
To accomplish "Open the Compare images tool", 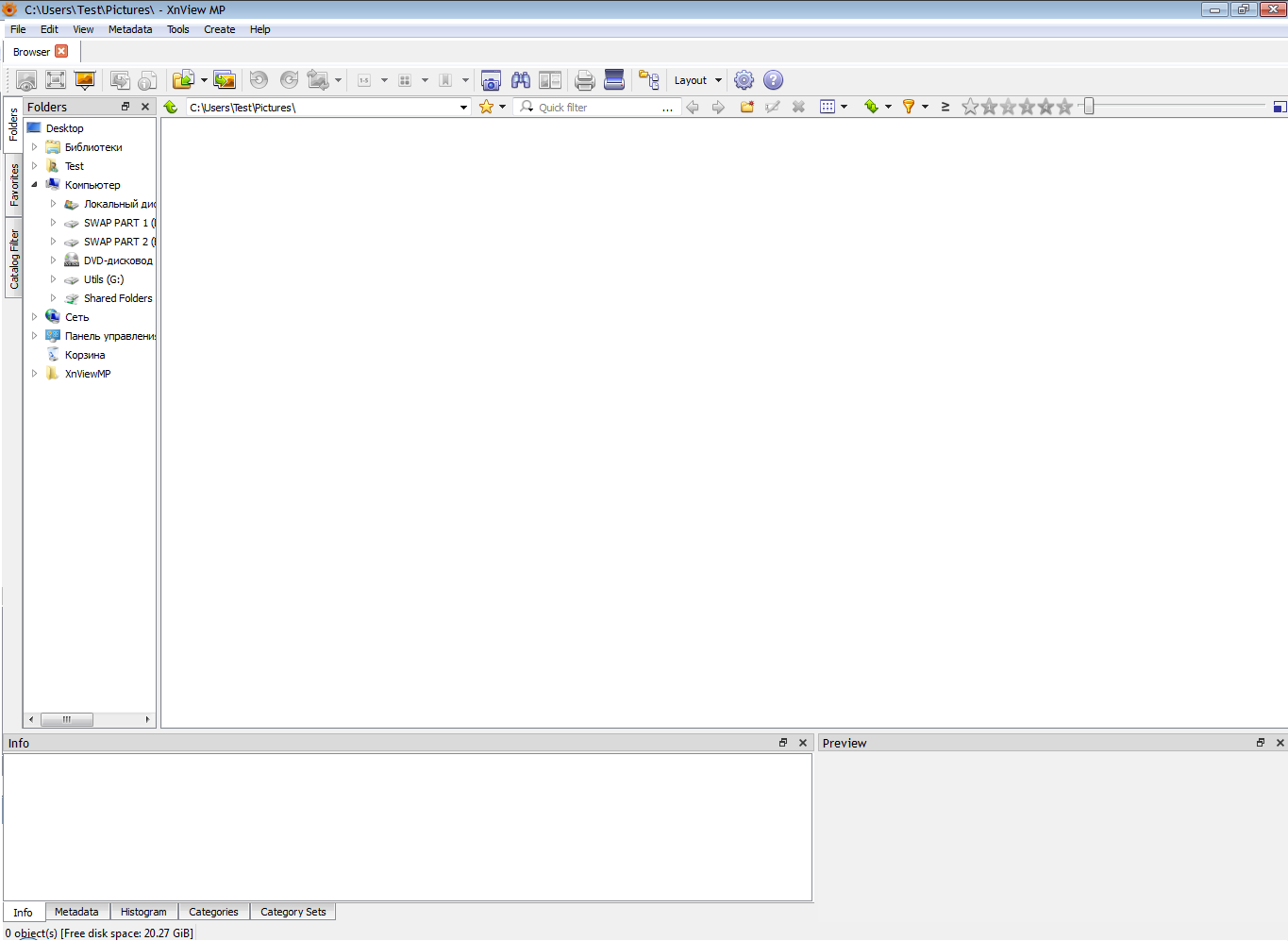I will point(550,80).
